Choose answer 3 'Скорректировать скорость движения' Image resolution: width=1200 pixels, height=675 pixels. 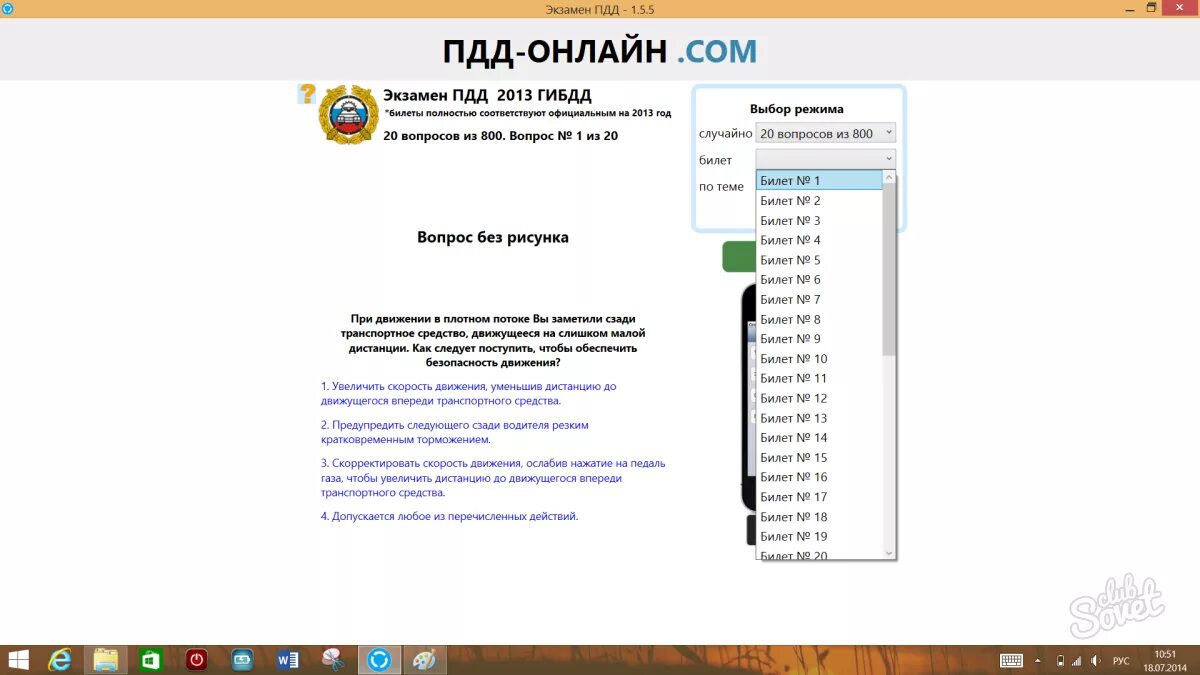click(493, 478)
